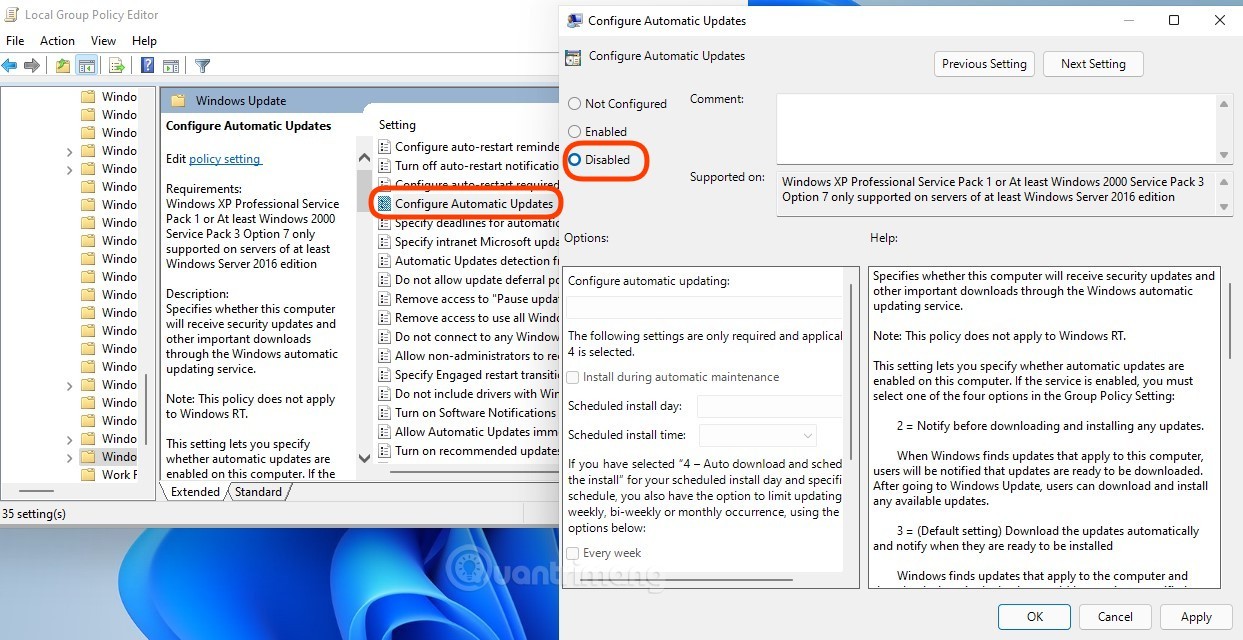Open the policy setting link

click(x=225, y=159)
